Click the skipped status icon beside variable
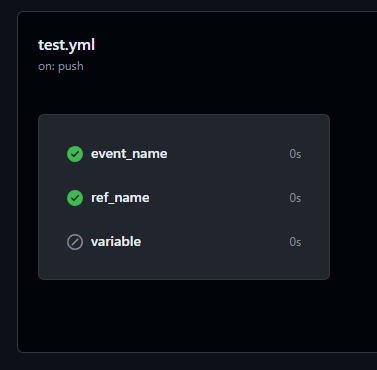The width and height of the screenshot is (377, 370). point(75,242)
